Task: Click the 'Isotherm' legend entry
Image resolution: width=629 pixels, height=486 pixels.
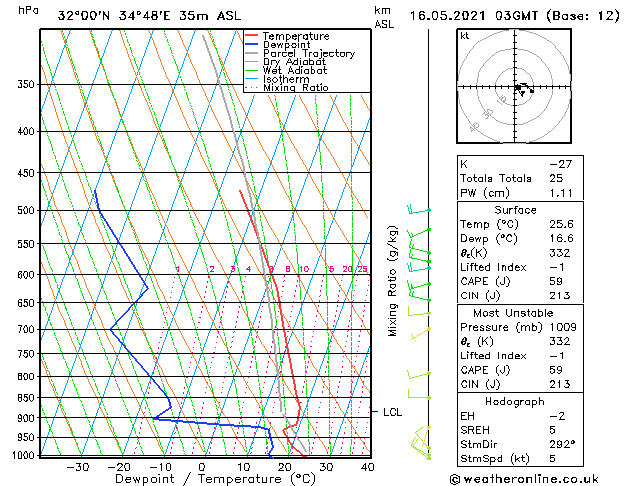Action: click(x=286, y=79)
